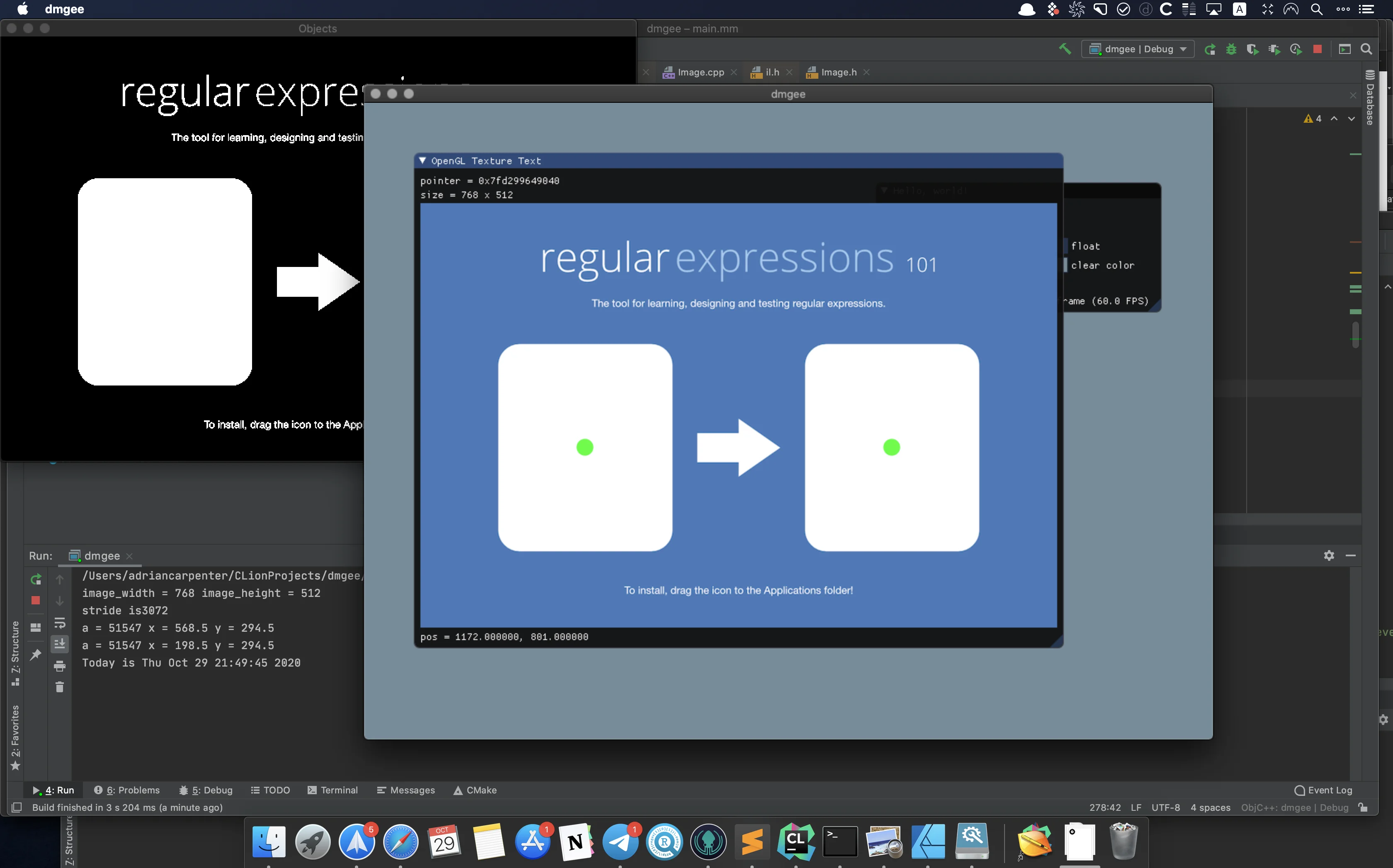The height and width of the screenshot is (868, 1393).
Task: Open the 6: Problems tool window
Action: pyautogui.click(x=127, y=790)
